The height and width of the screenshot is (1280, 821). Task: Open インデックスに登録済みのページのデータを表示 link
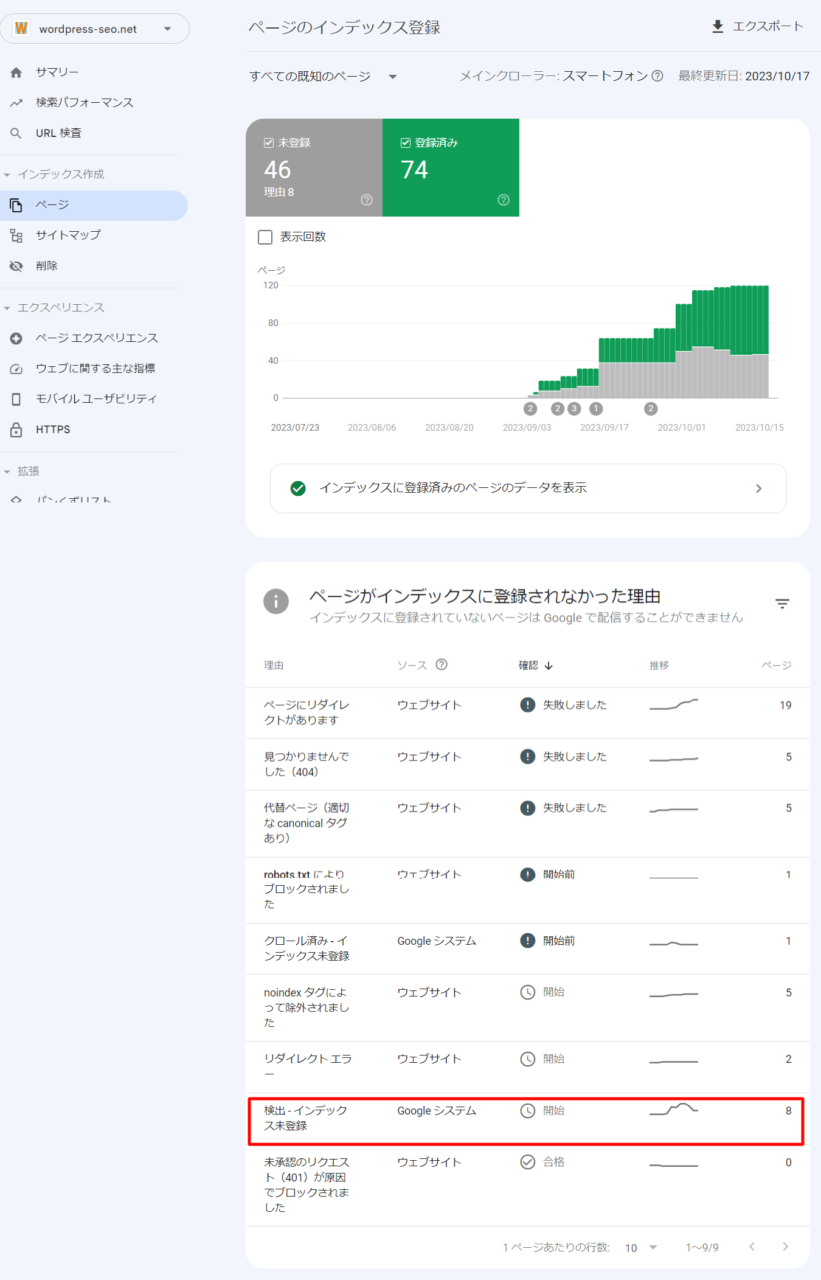click(528, 489)
